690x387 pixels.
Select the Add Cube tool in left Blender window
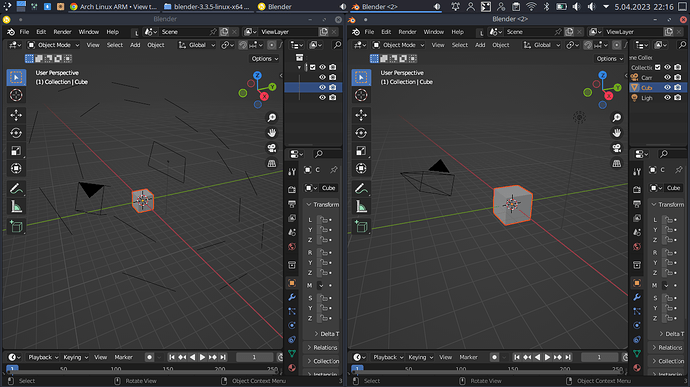point(16,227)
